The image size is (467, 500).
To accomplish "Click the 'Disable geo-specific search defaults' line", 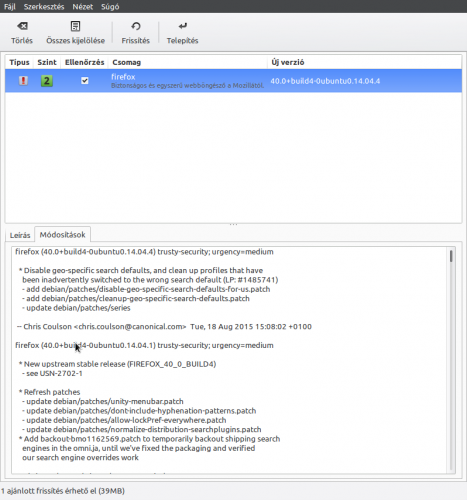I will (141, 270).
